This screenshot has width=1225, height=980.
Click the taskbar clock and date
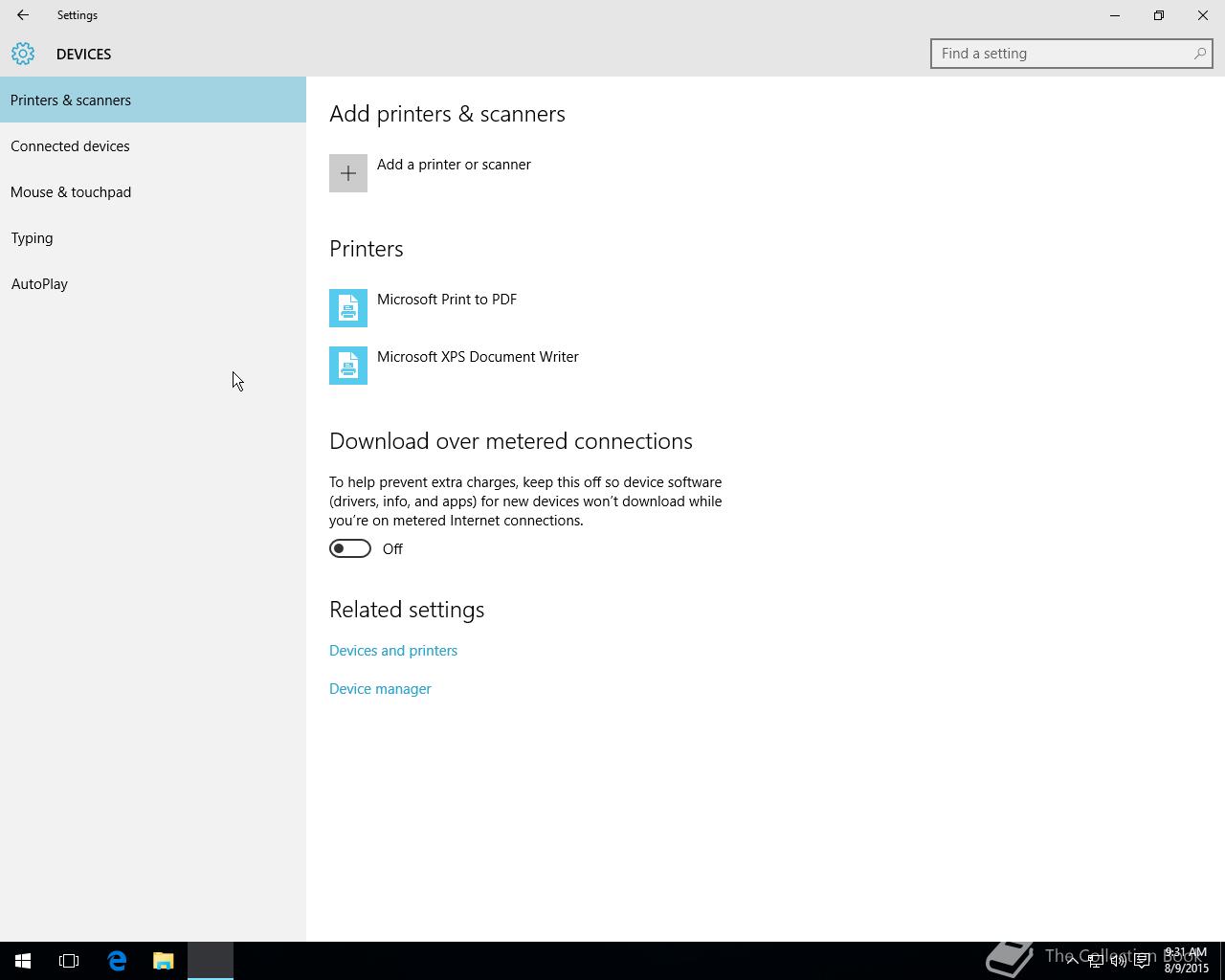[1186, 961]
